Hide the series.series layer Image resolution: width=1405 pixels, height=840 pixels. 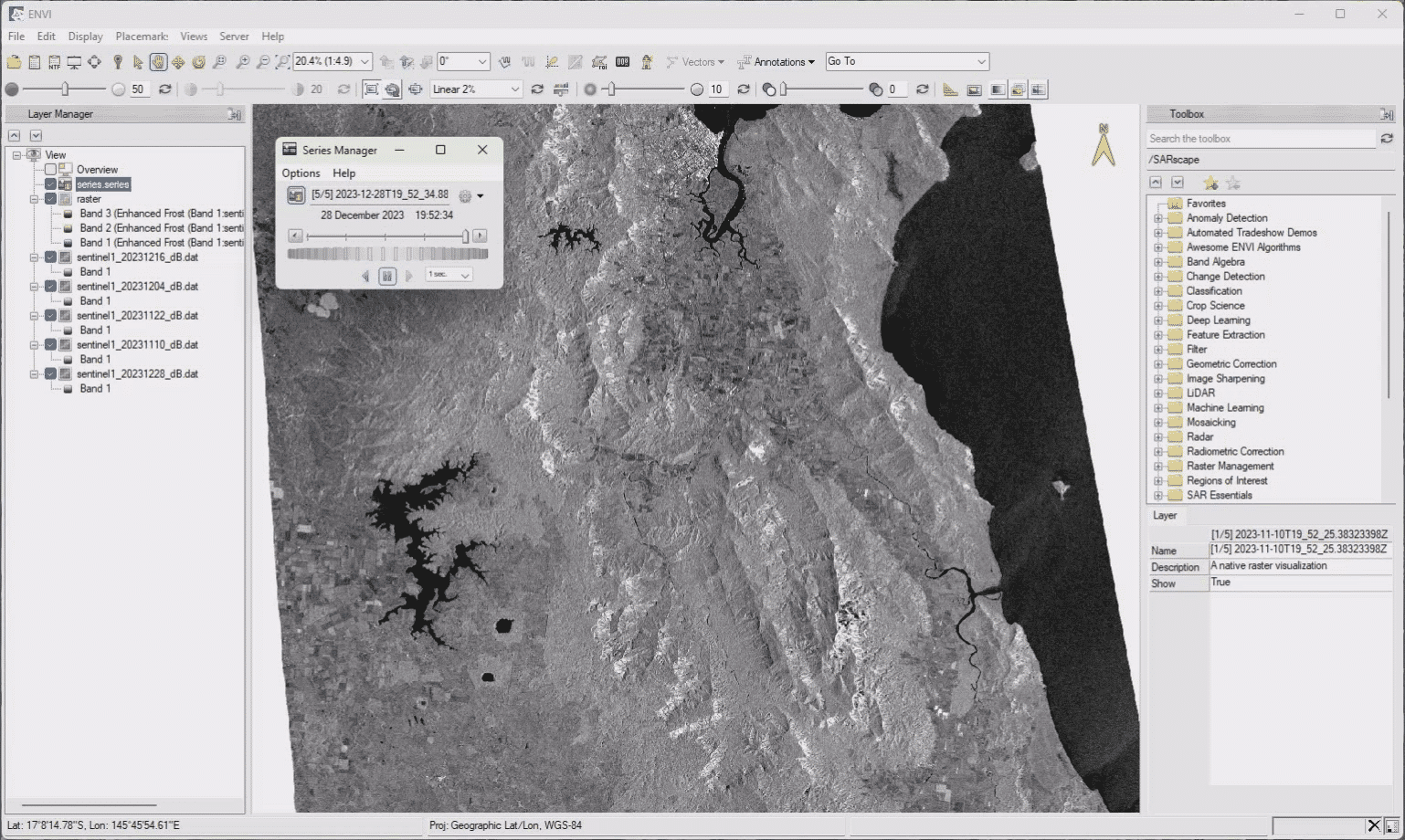tap(51, 184)
